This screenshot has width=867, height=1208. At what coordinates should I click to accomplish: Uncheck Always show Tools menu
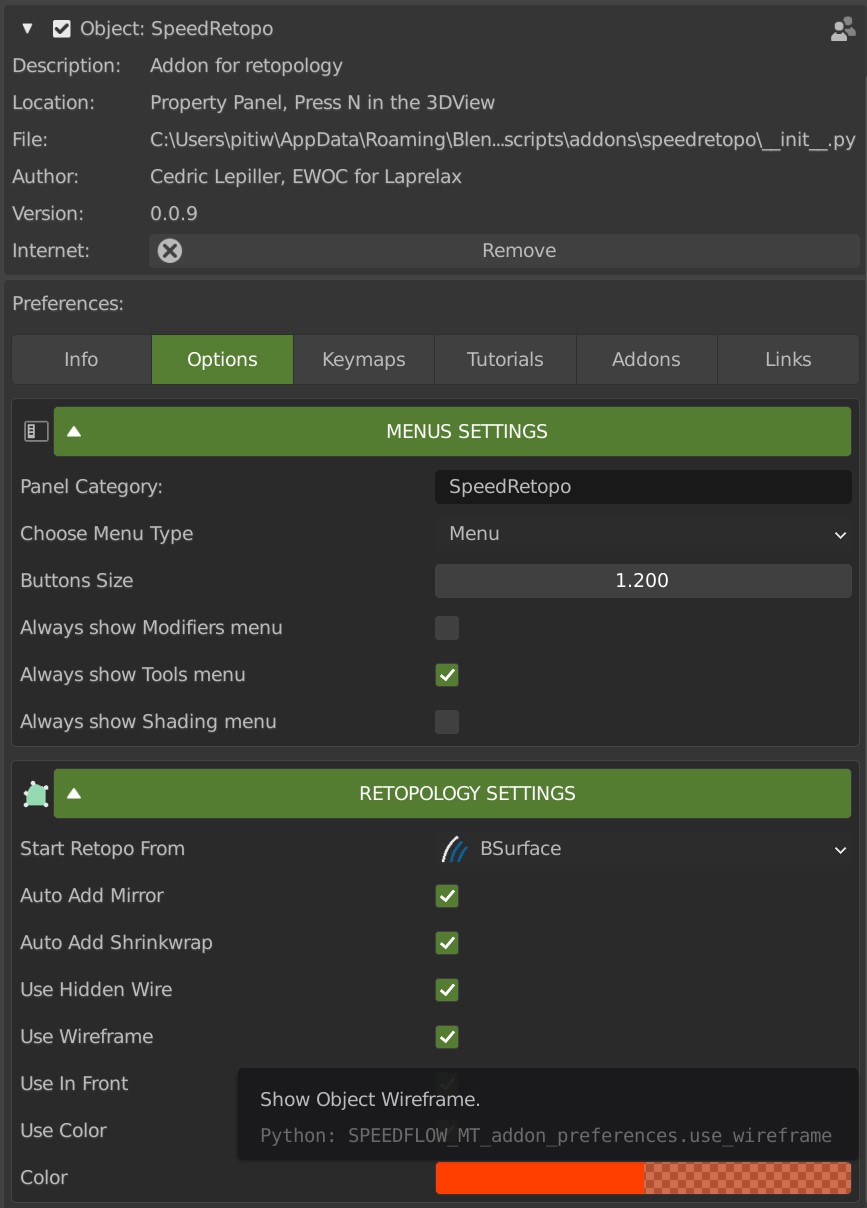tap(447, 675)
